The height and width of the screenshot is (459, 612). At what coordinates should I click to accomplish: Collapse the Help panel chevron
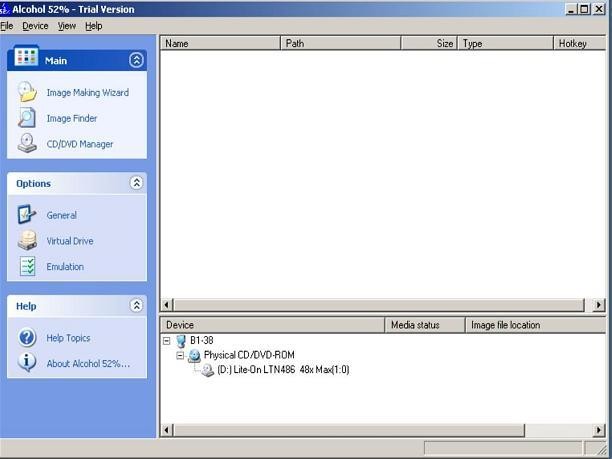(x=136, y=305)
